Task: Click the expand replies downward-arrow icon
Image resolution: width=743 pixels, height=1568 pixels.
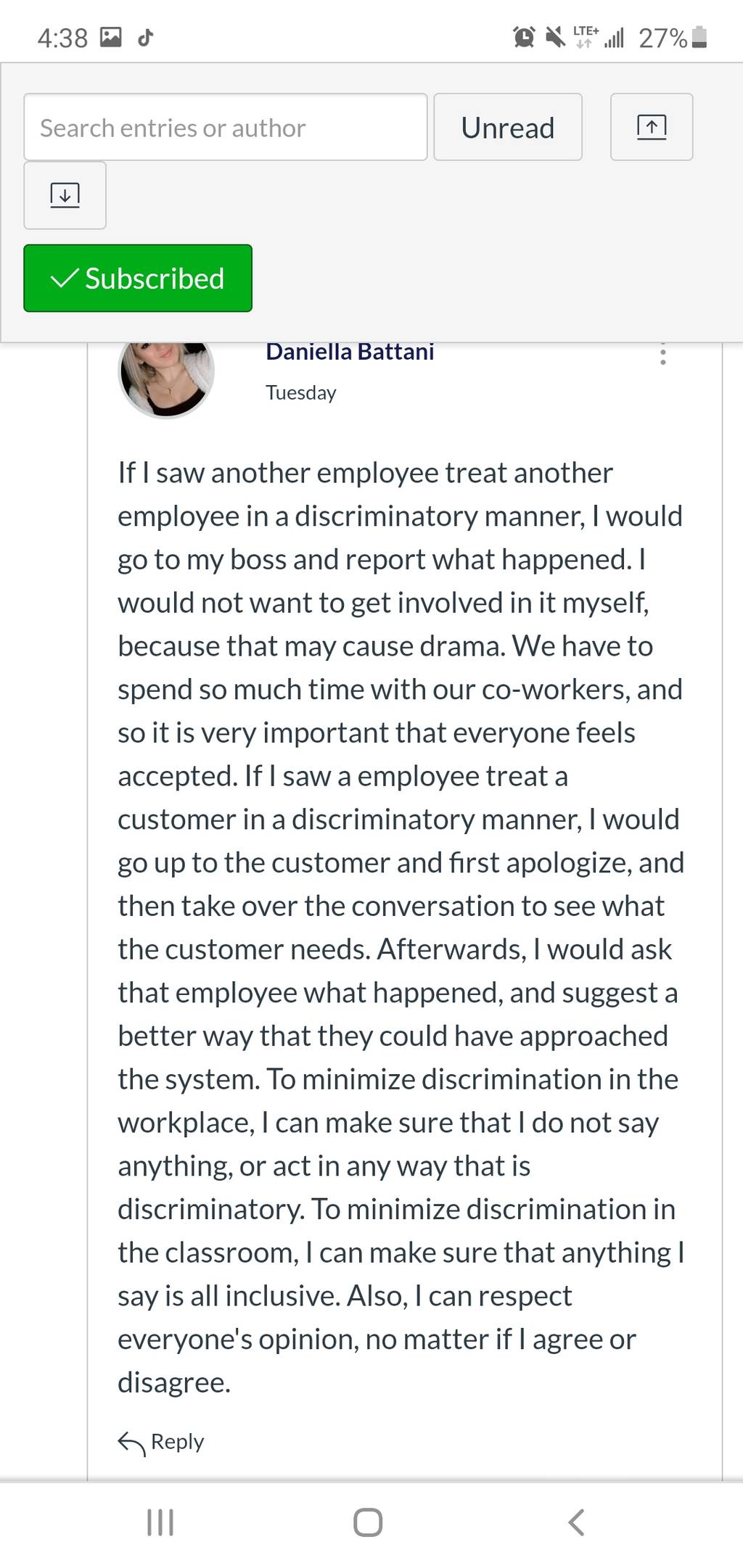Action: tap(65, 195)
